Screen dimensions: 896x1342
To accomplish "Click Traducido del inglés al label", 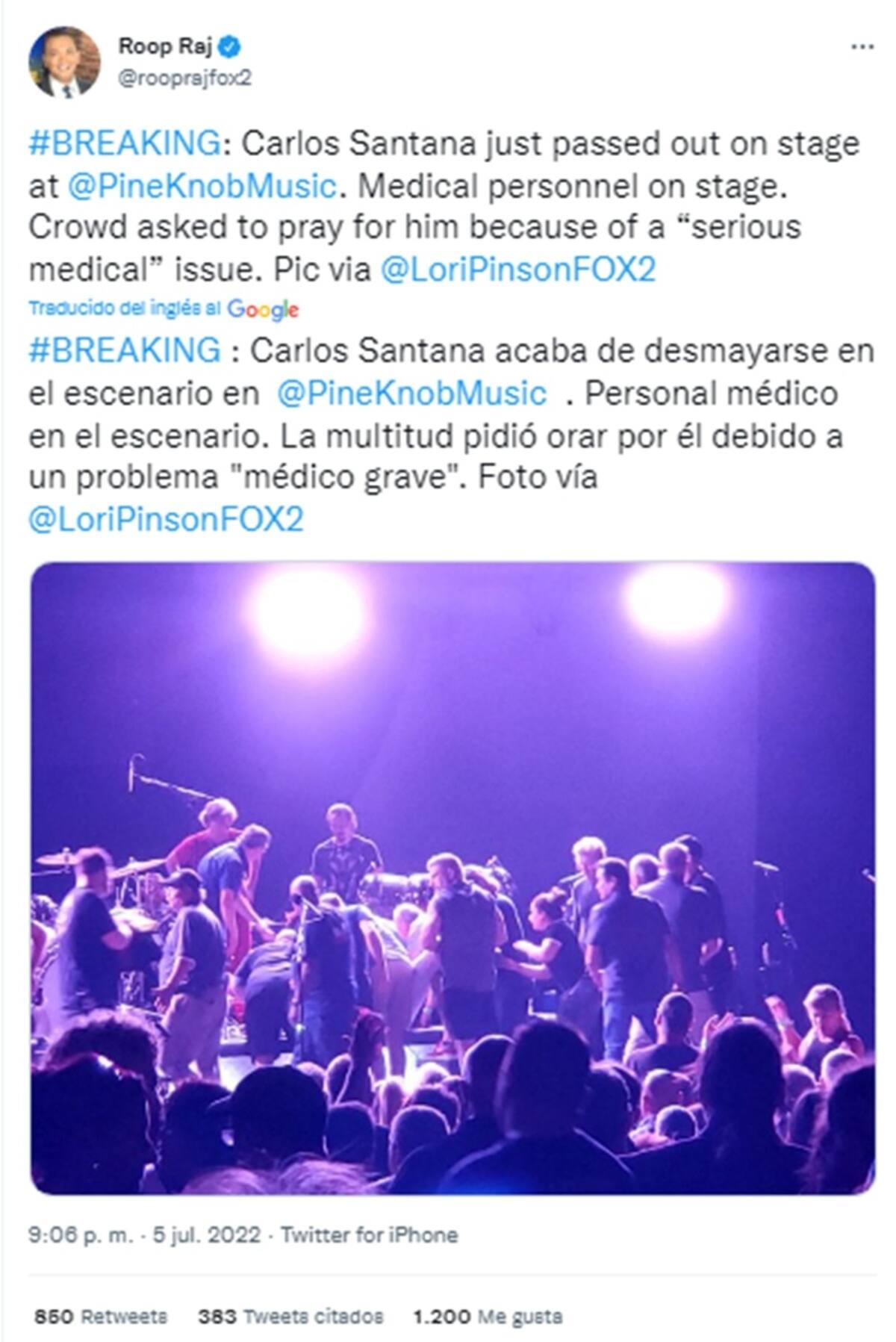I will pos(125,308).
